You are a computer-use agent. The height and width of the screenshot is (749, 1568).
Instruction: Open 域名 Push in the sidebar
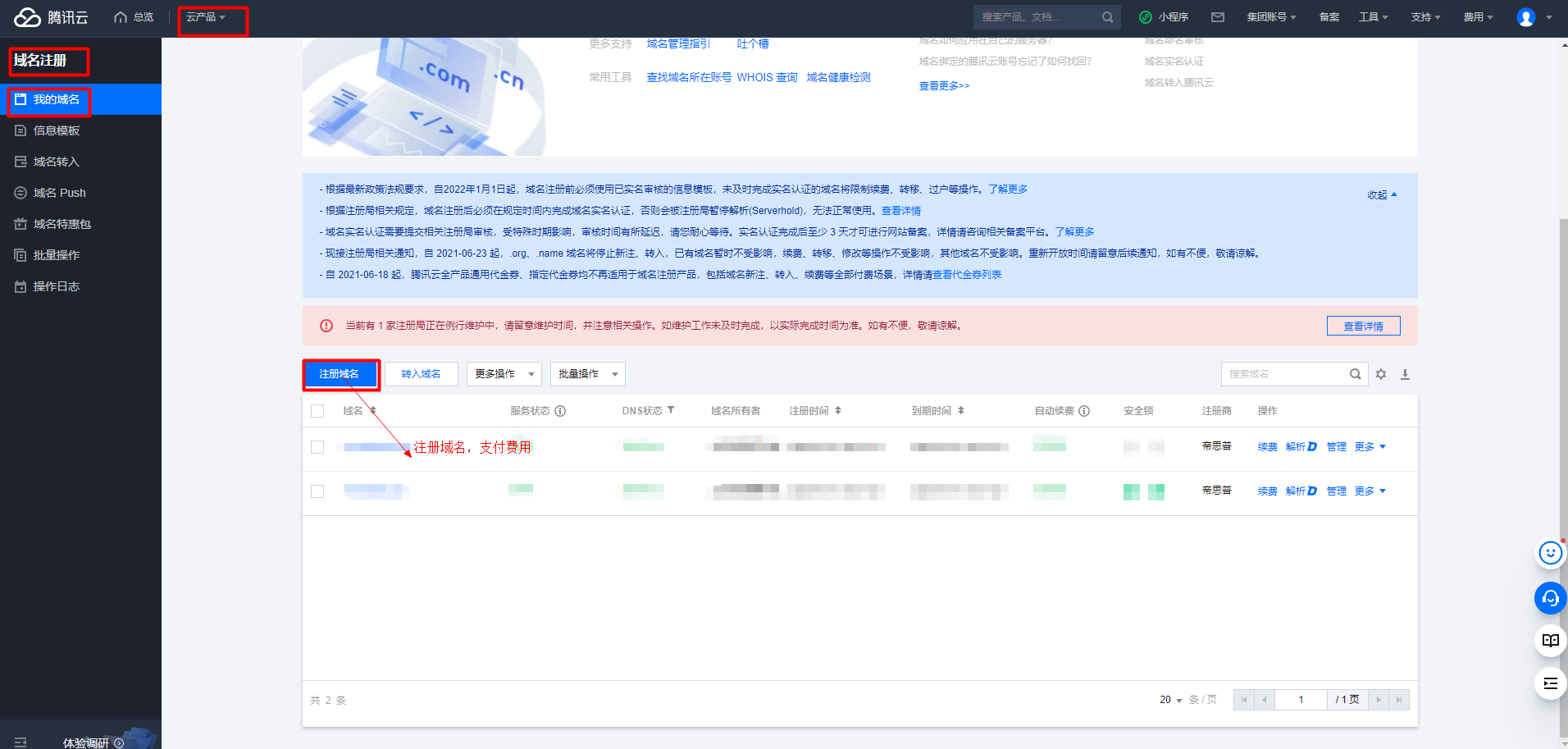point(80,193)
